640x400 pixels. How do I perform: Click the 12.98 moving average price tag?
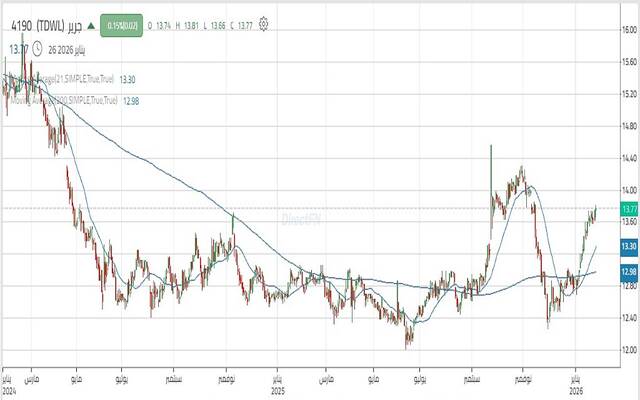629,271
